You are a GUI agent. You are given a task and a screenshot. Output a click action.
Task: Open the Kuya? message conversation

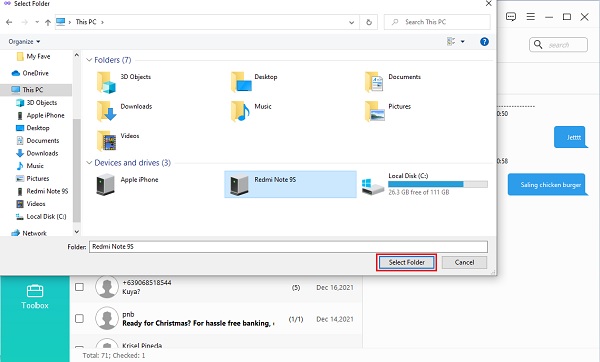click(x=216, y=287)
